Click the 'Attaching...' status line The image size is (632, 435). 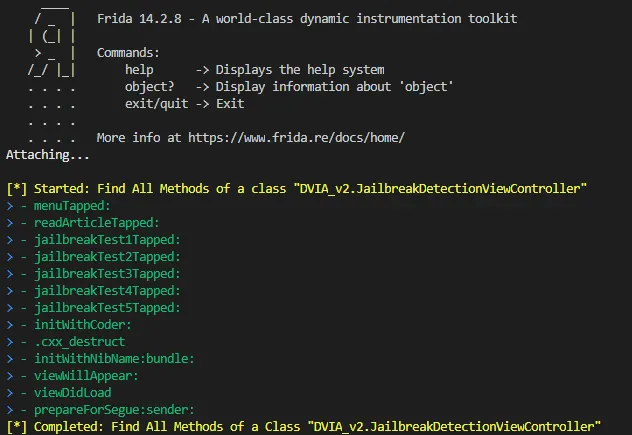[x=48, y=155]
